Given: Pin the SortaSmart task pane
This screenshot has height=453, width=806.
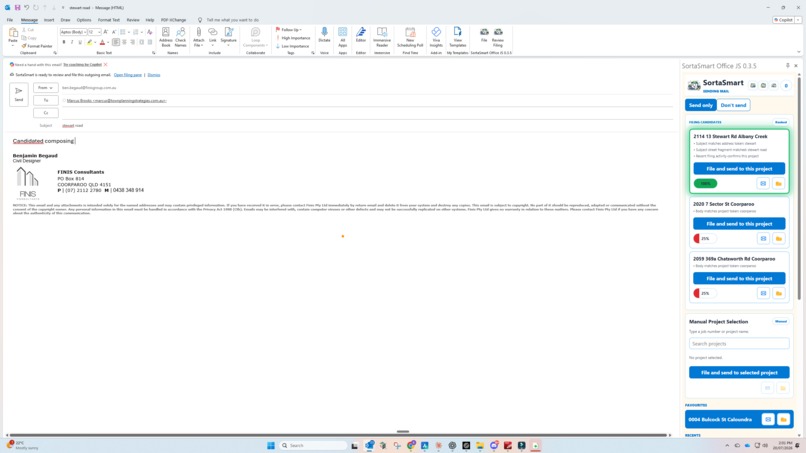Looking at the screenshot, I should pyautogui.click(x=787, y=66).
